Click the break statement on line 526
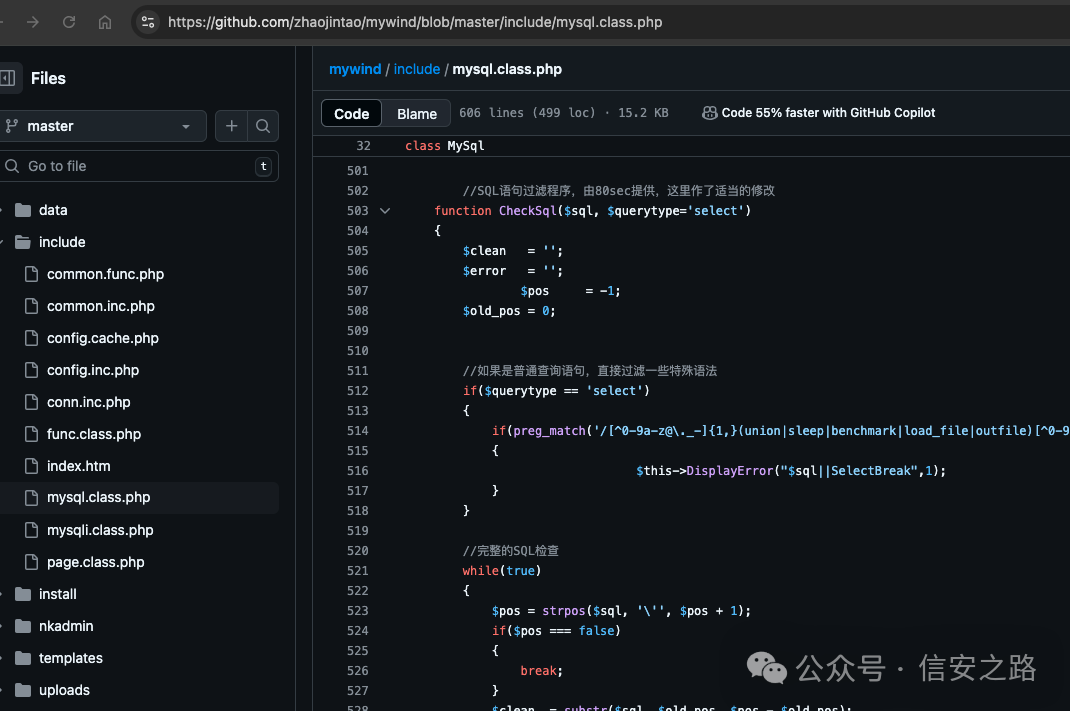This screenshot has width=1070, height=711. [541, 671]
